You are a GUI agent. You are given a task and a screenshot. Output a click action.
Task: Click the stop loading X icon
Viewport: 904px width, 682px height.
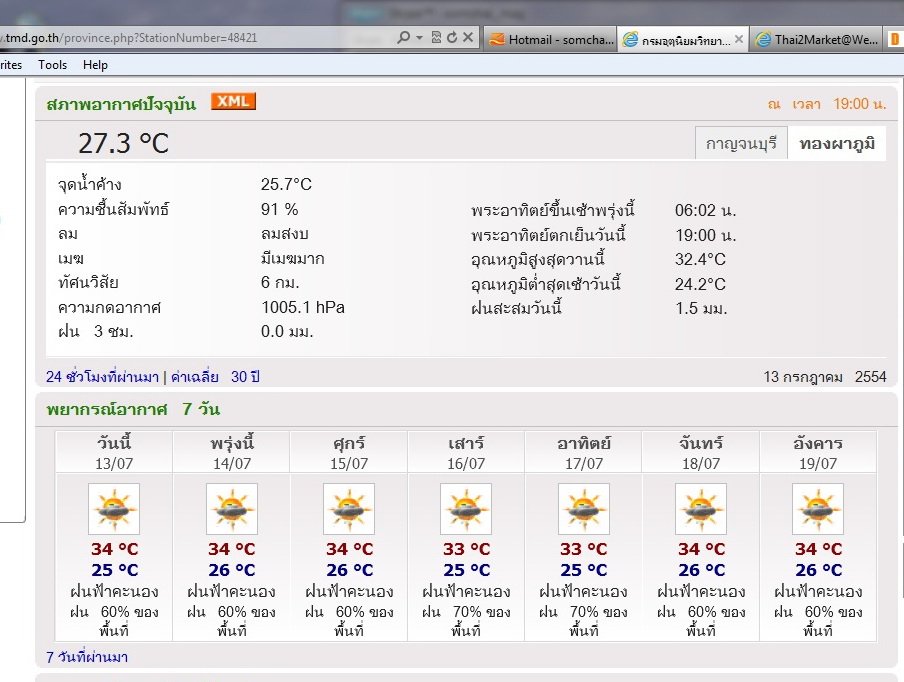pos(468,38)
